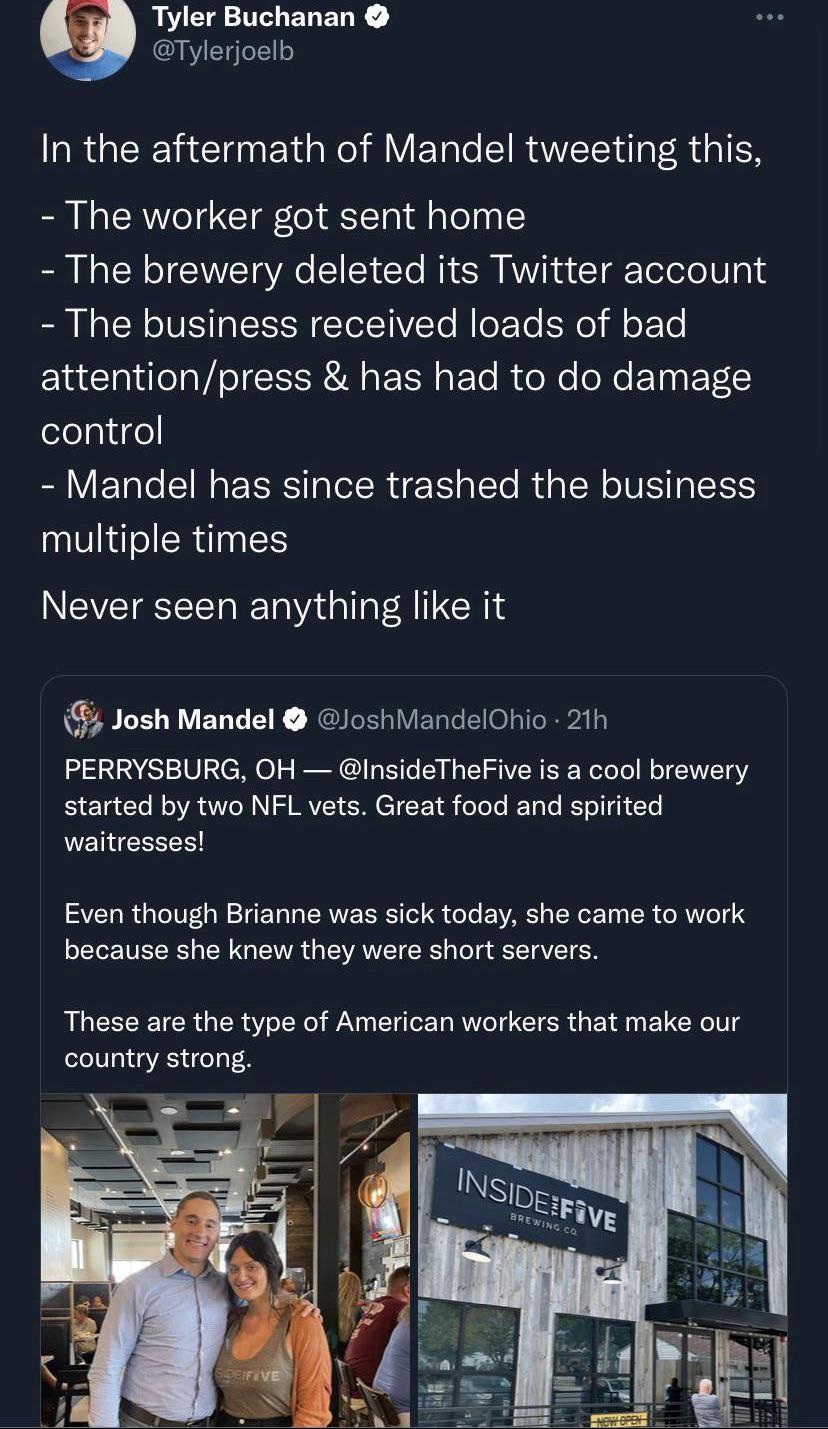The image size is (828, 1429).
Task: Click the @JoshMandelOhio handle
Action: pos(431,719)
